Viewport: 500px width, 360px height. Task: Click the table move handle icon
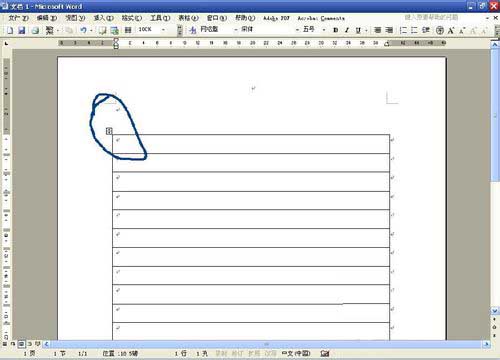coord(109,131)
